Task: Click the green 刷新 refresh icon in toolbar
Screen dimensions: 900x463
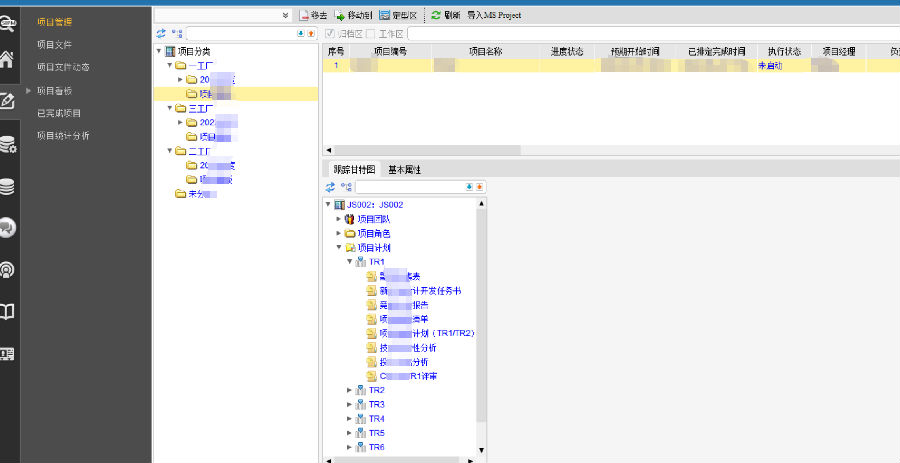Action: pos(436,16)
